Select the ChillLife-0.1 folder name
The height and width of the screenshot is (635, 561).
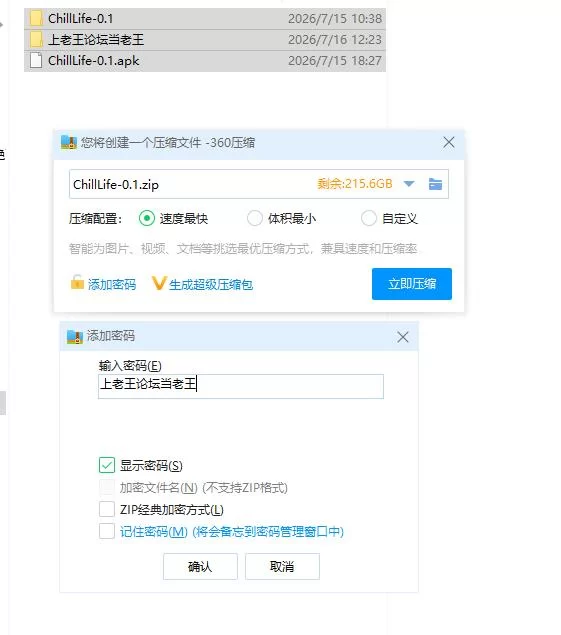(81, 18)
